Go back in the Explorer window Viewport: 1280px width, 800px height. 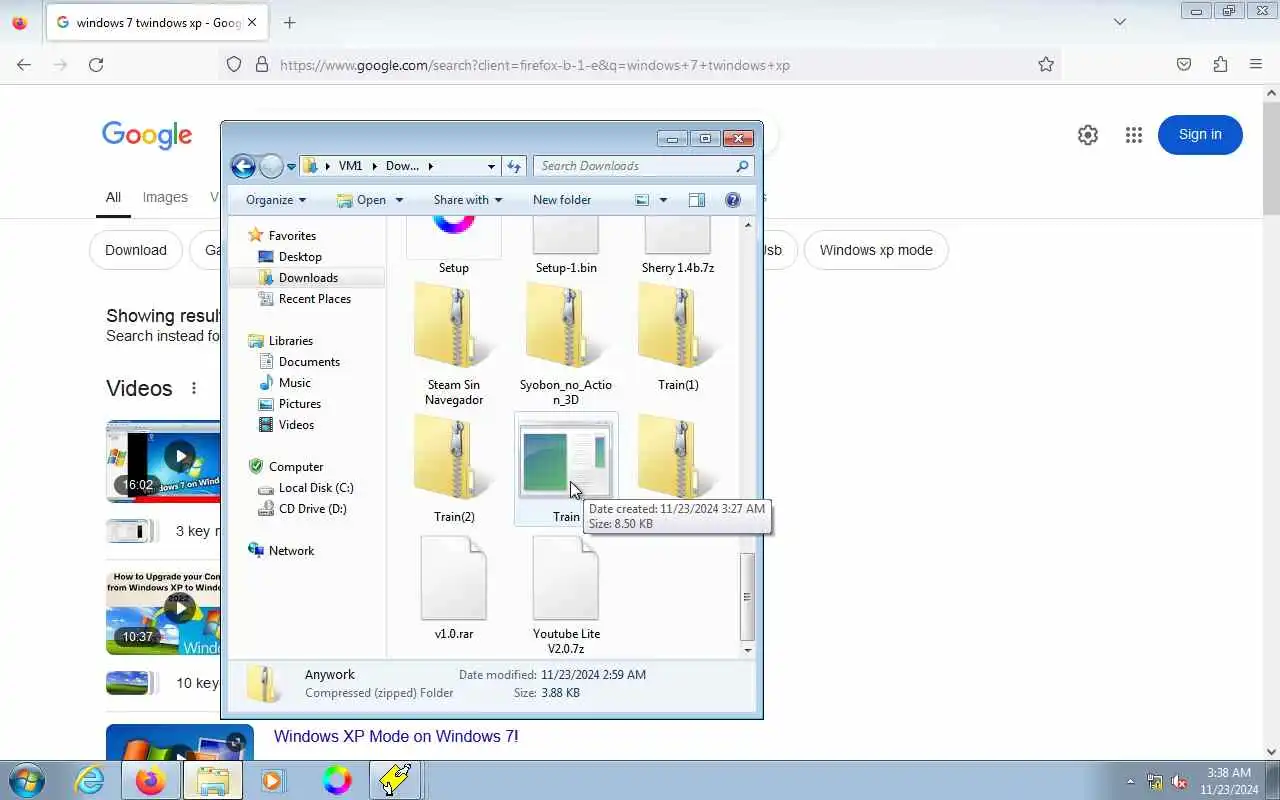(243, 166)
